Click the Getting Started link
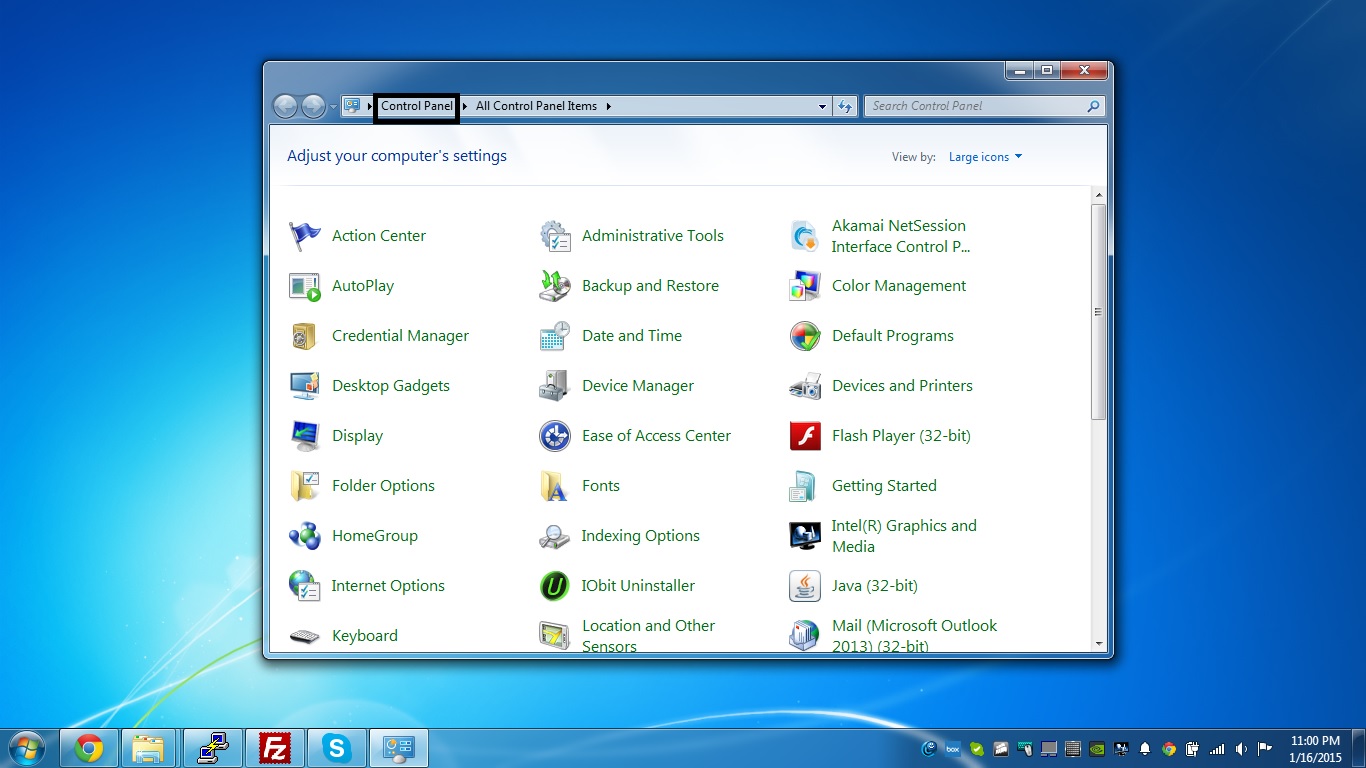The width and height of the screenshot is (1366, 768). click(884, 486)
